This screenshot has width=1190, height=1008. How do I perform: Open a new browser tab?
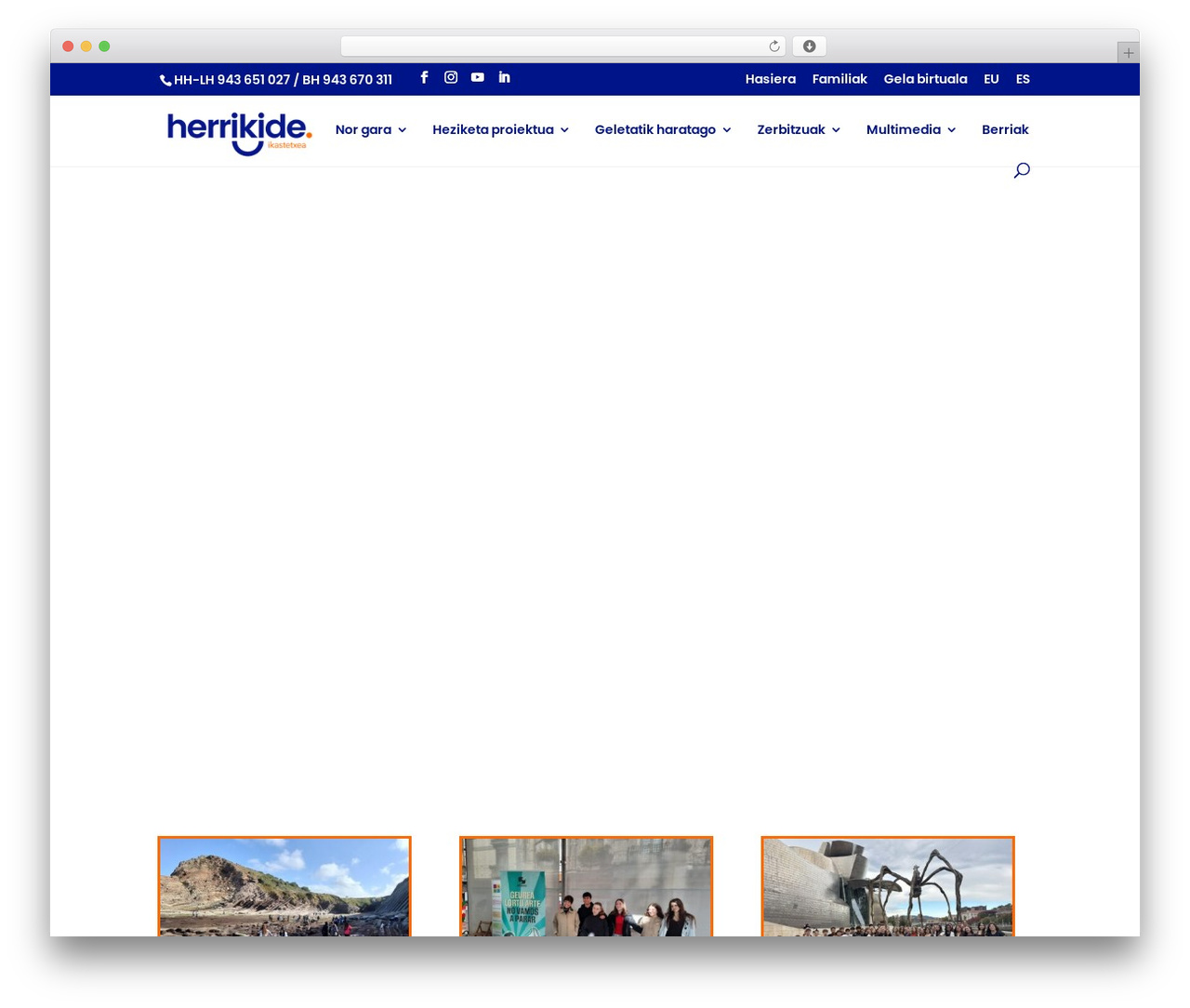click(x=1128, y=53)
